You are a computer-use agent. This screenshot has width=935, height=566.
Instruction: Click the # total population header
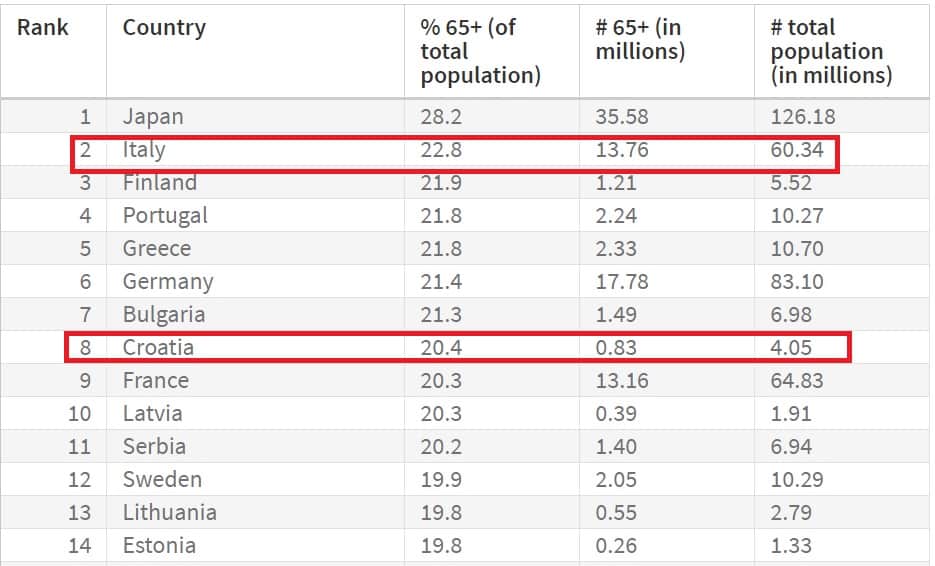(830, 51)
